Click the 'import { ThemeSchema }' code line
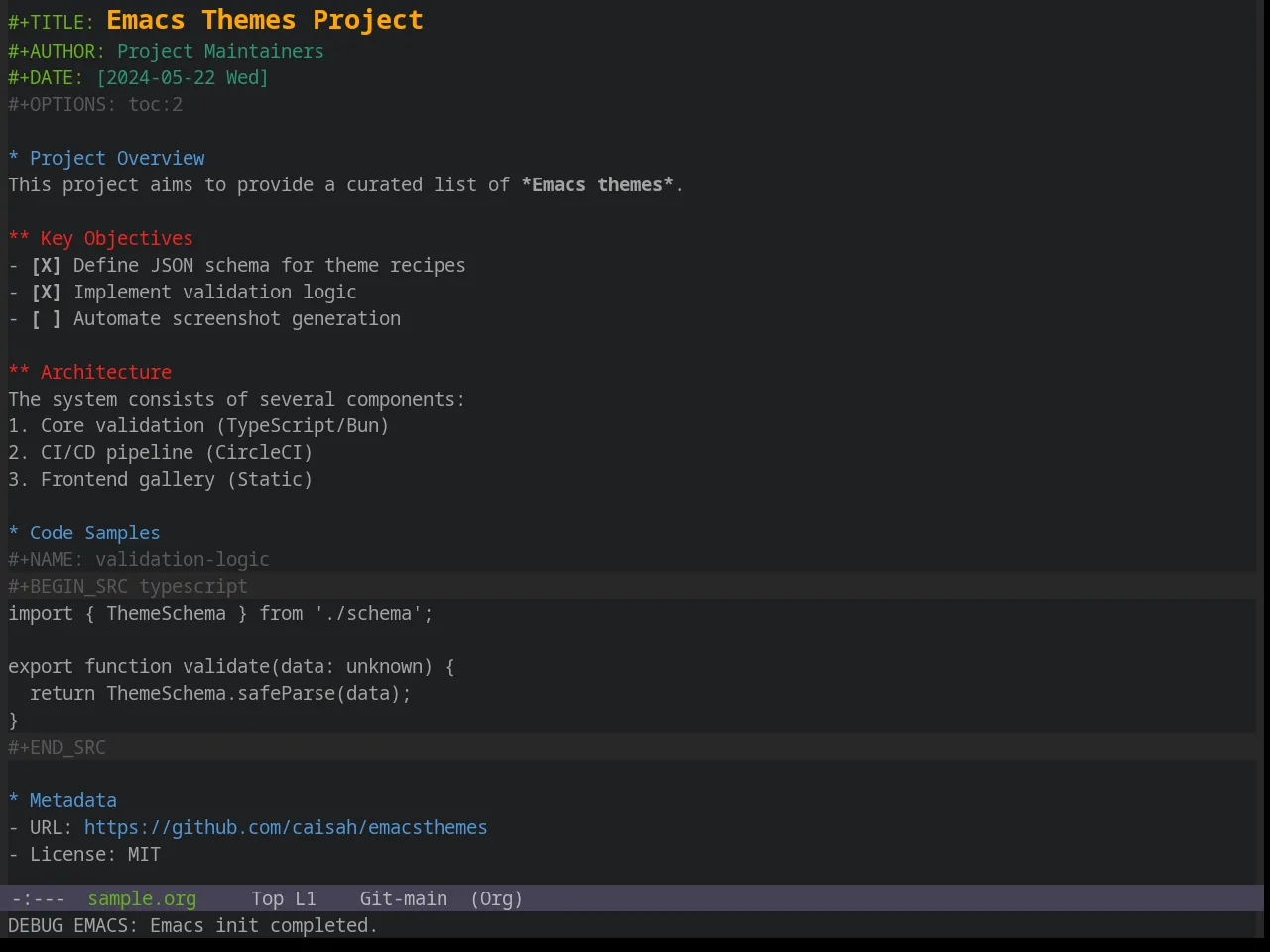Image resolution: width=1270 pixels, height=952 pixels. (220, 614)
